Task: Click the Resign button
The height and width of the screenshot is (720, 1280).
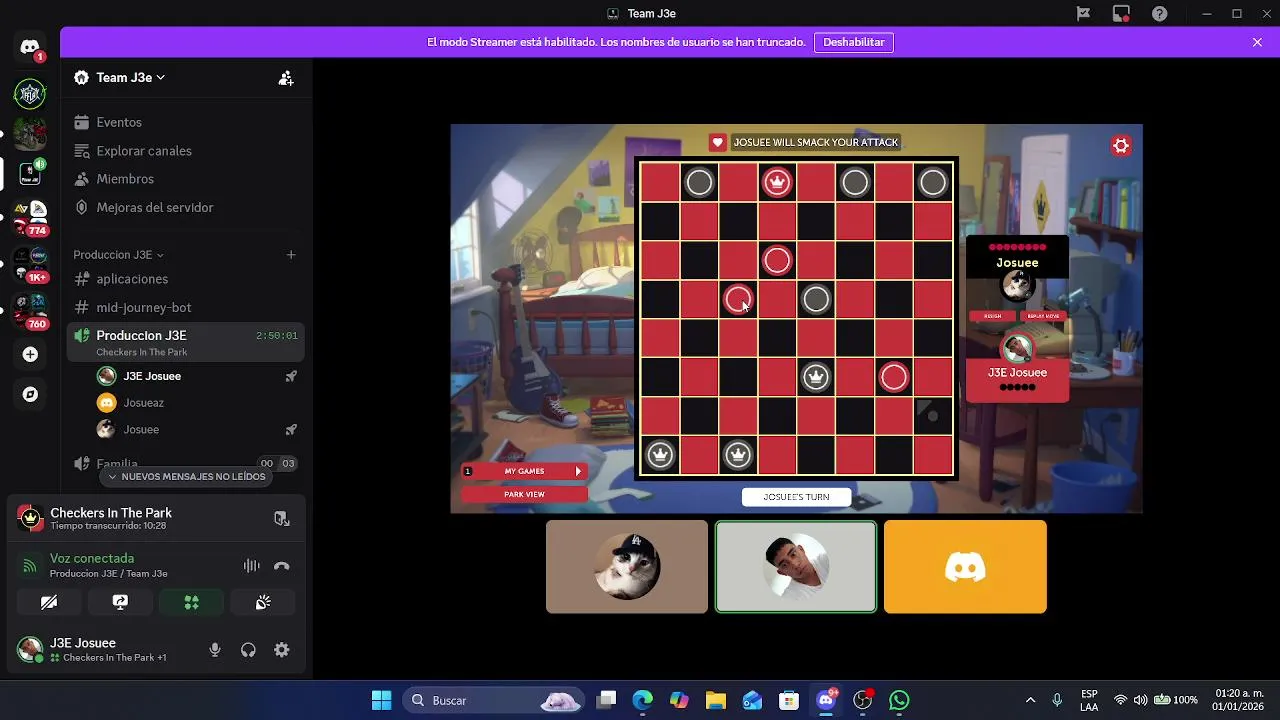Action: pyautogui.click(x=992, y=316)
